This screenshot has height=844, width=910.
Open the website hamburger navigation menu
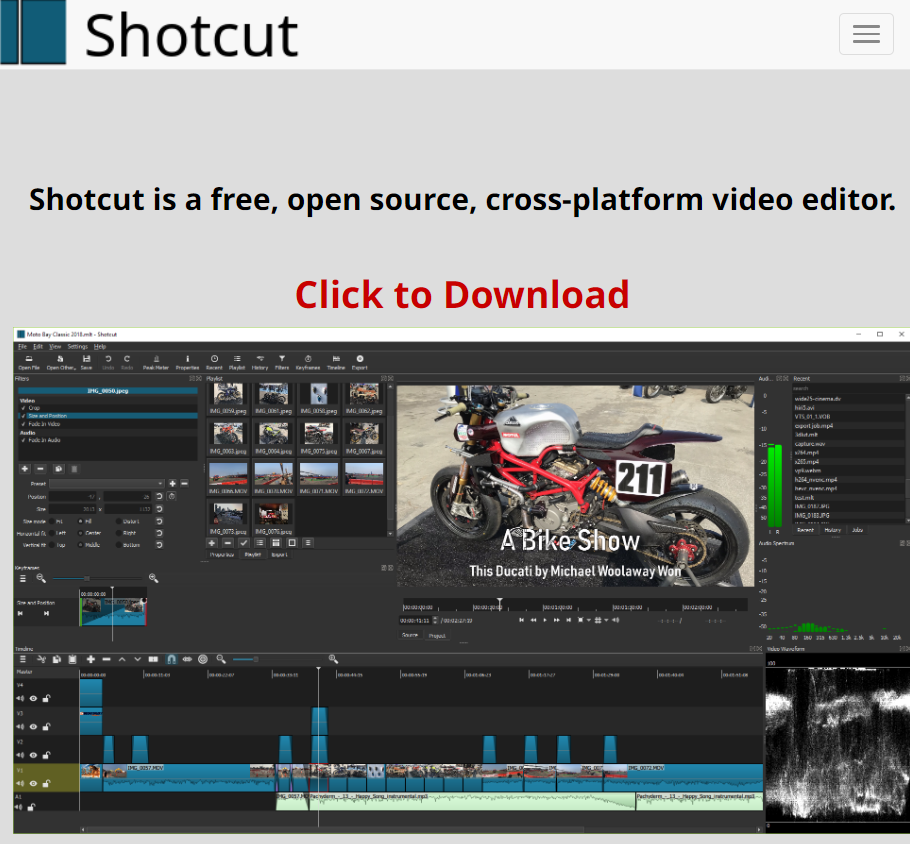click(865, 34)
